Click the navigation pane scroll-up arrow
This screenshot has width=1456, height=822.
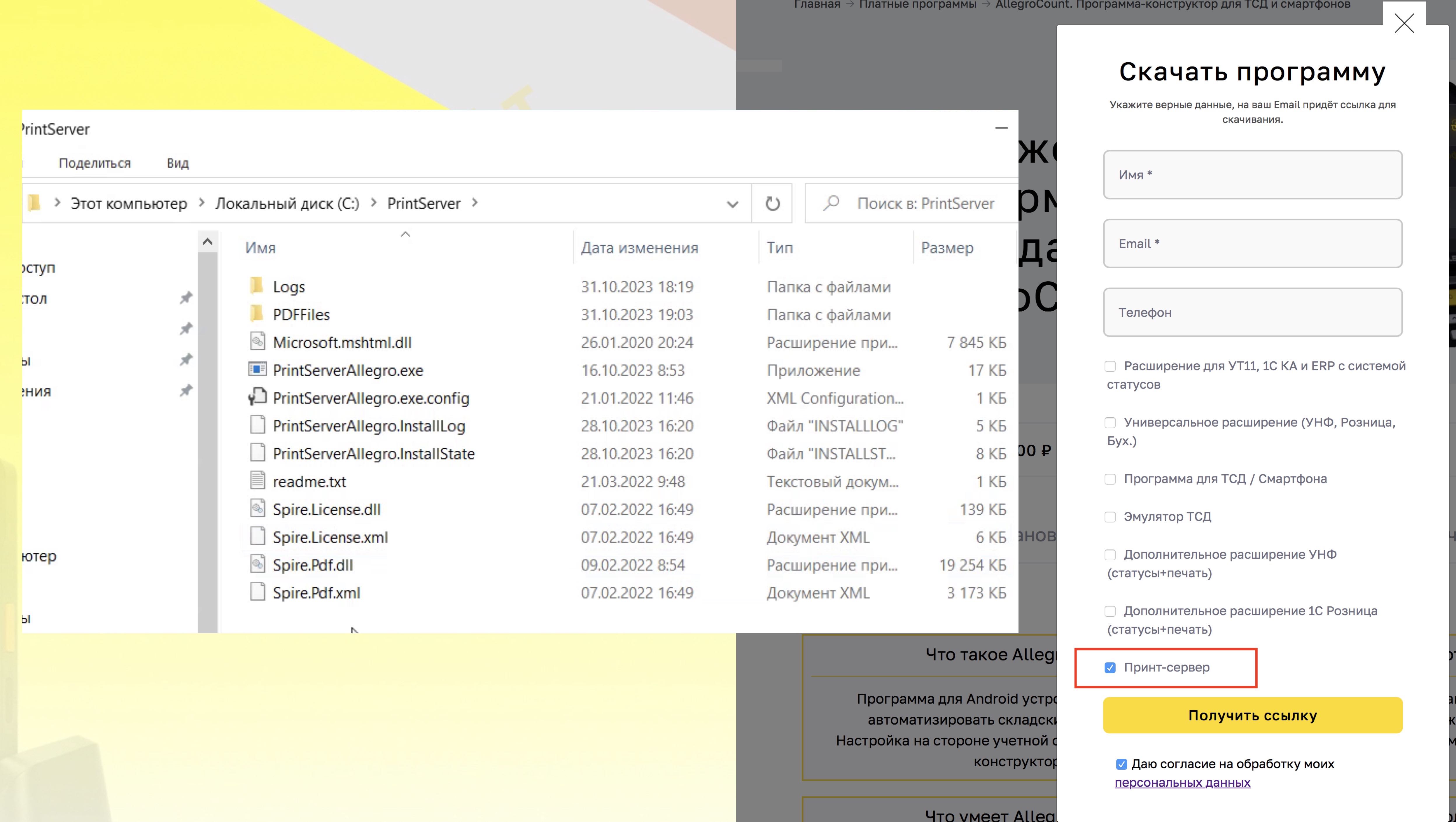pyautogui.click(x=207, y=242)
